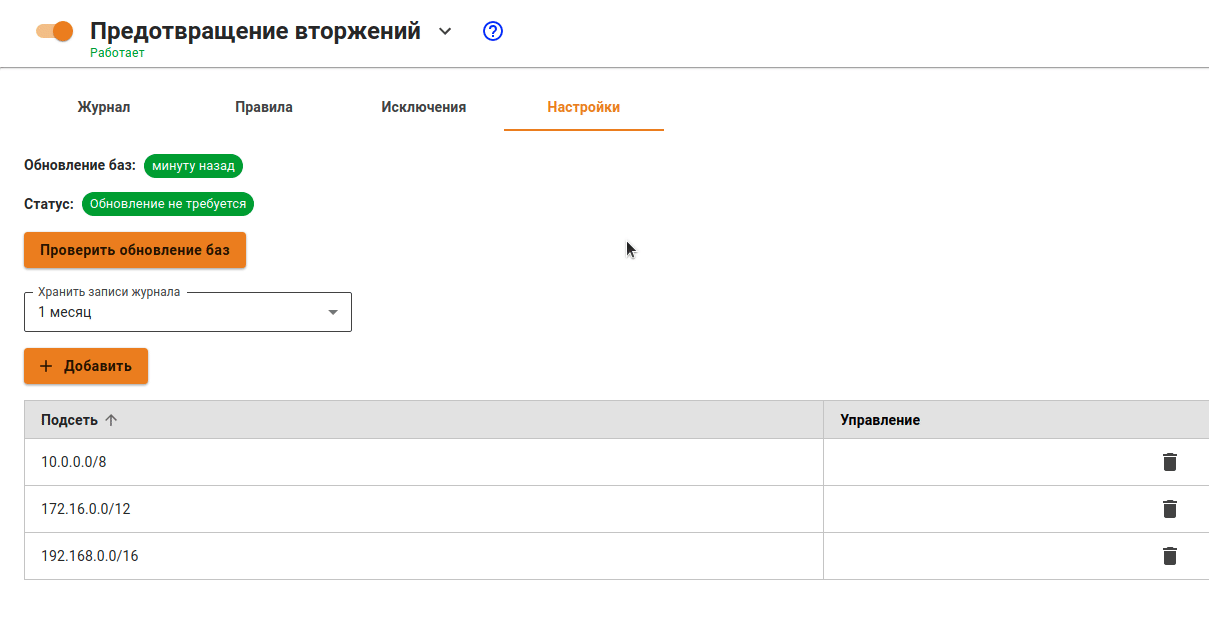Click the Обновление не требуется status badge
This screenshot has width=1209, height=641.
coord(168,204)
